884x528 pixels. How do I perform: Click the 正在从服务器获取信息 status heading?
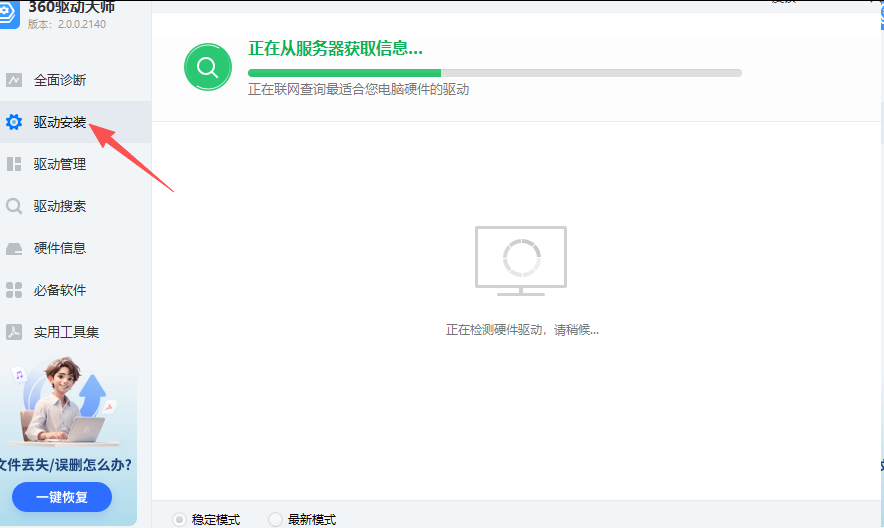point(335,48)
